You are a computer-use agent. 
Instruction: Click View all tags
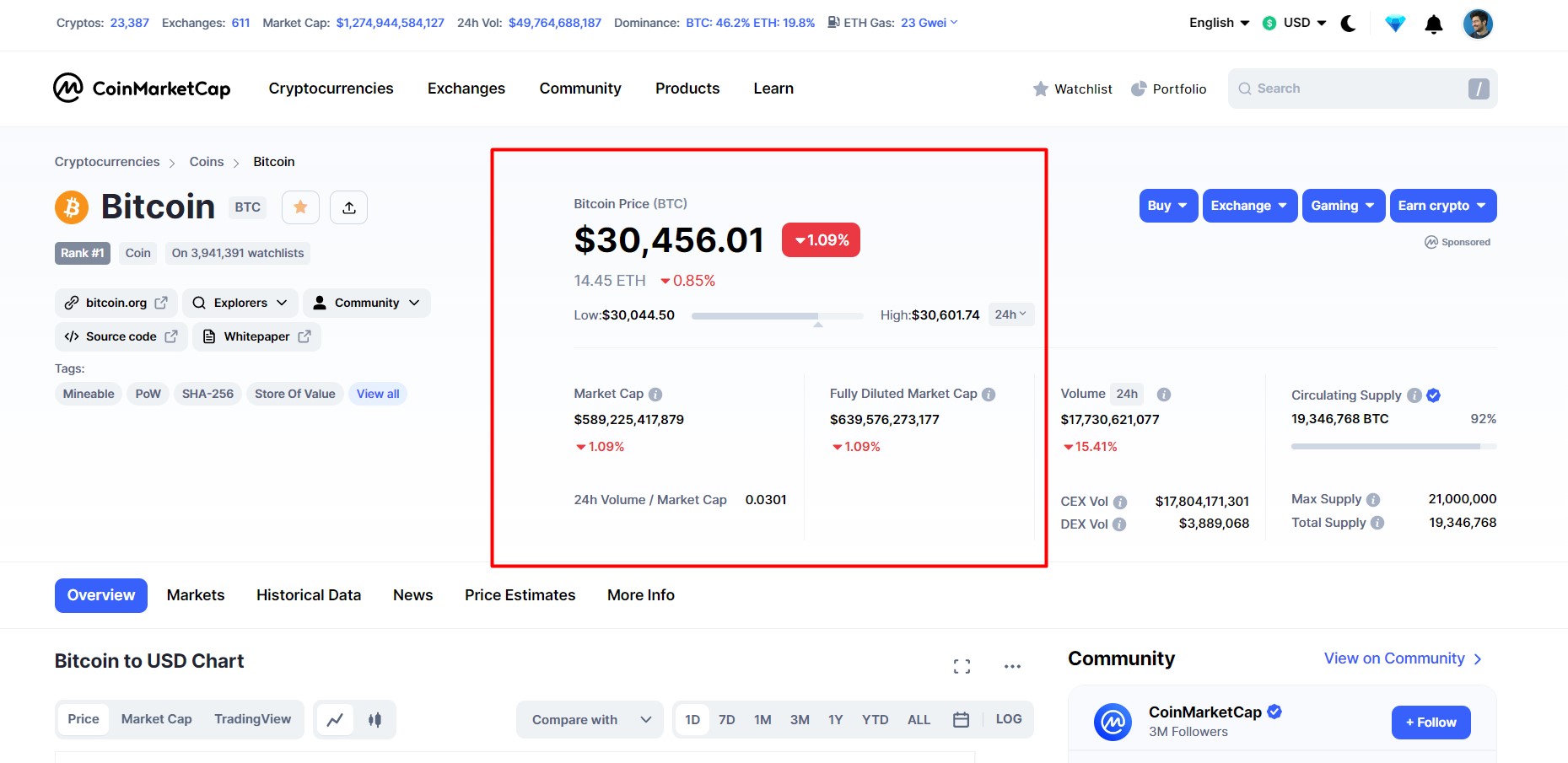pyautogui.click(x=377, y=394)
